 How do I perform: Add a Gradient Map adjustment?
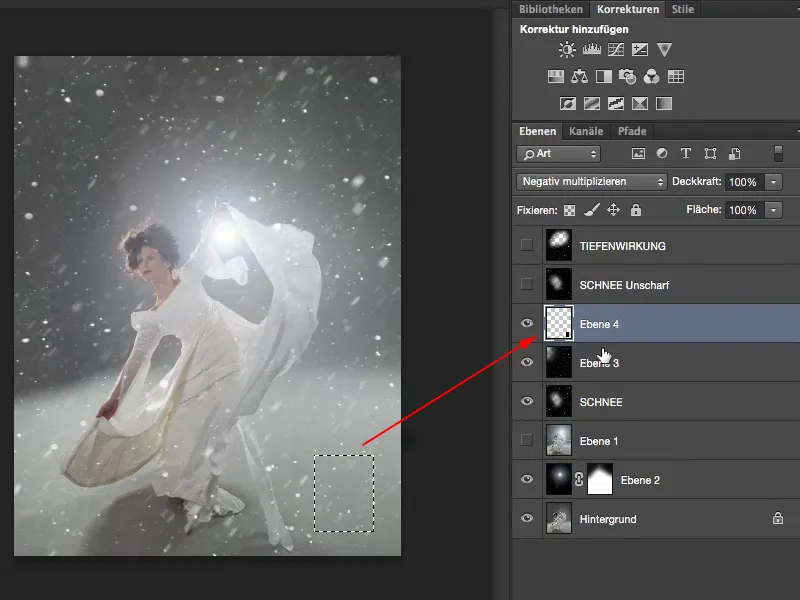[x=664, y=104]
